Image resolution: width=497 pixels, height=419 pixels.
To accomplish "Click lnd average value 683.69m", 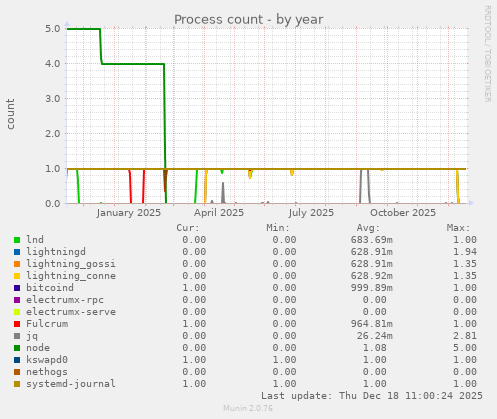I will click(x=372, y=240).
